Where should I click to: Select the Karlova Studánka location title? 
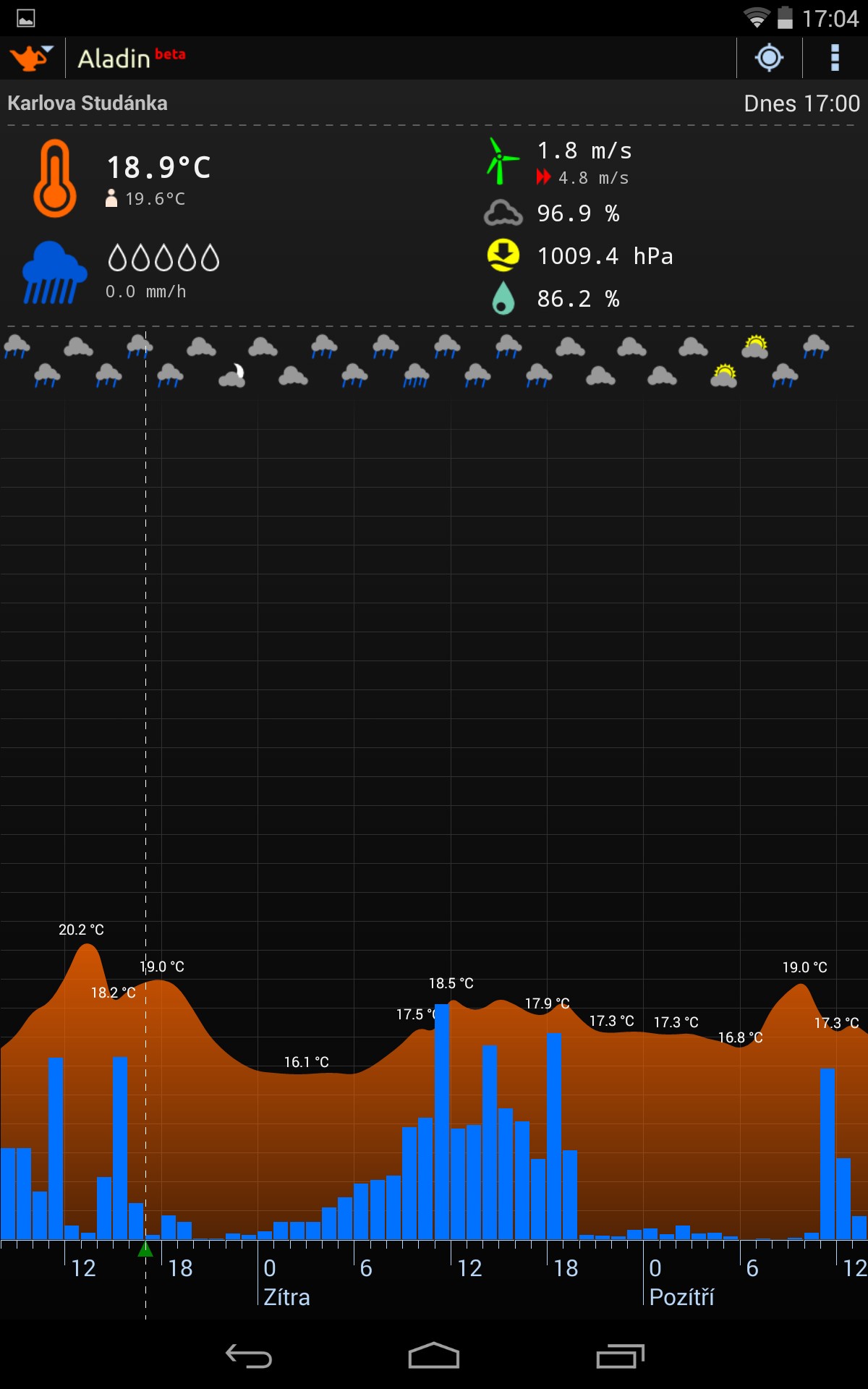[x=88, y=103]
